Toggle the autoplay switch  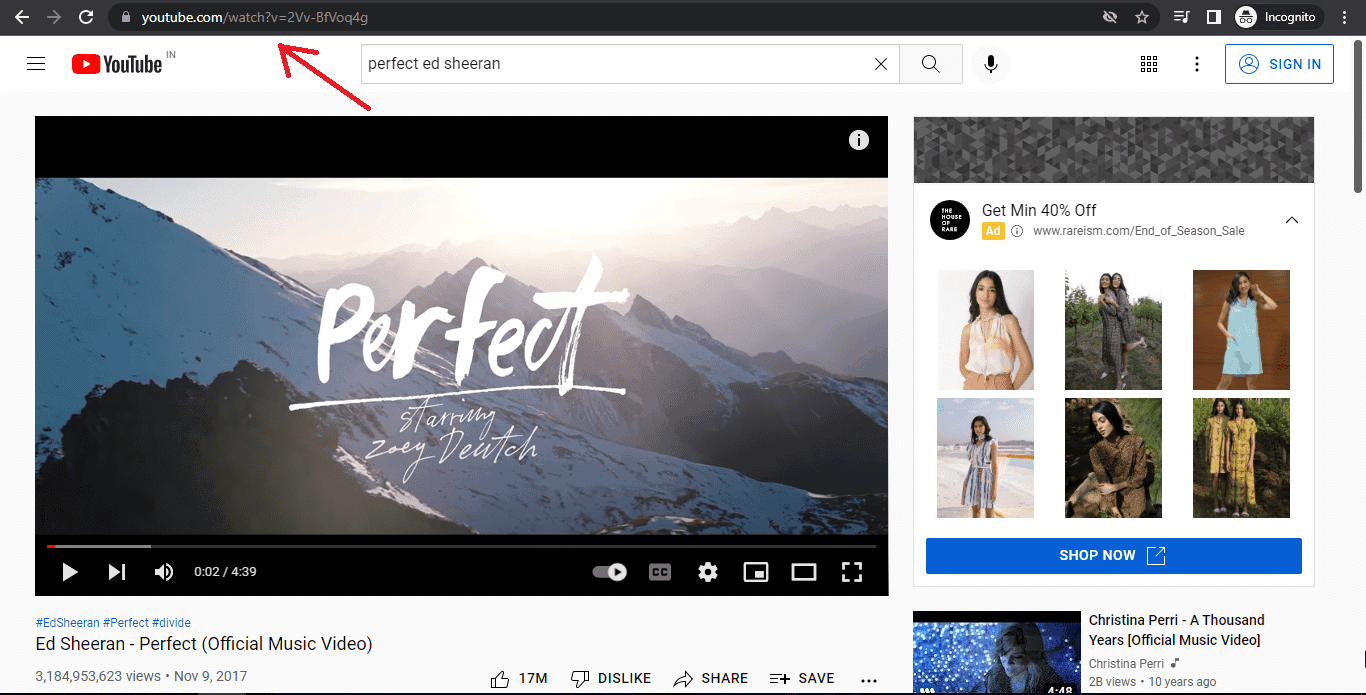coord(610,572)
